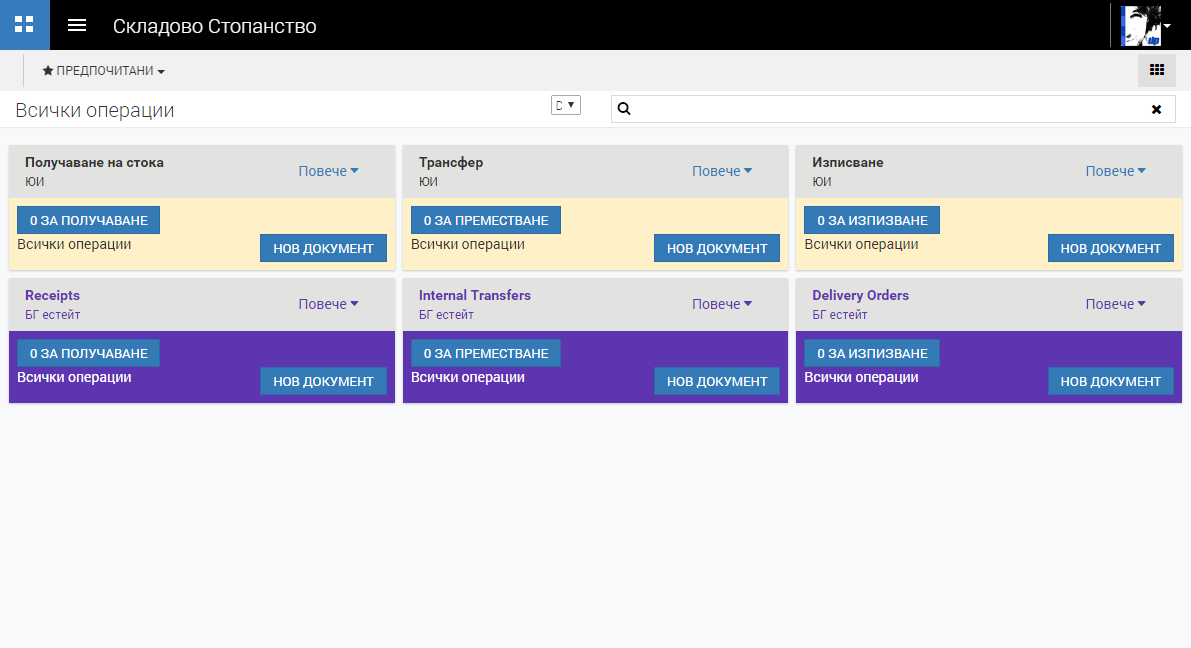Screen dimensions: 1191x648
Task: Open the small filter dropdown beside search
Action: pyautogui.click(x=565, y=105)
